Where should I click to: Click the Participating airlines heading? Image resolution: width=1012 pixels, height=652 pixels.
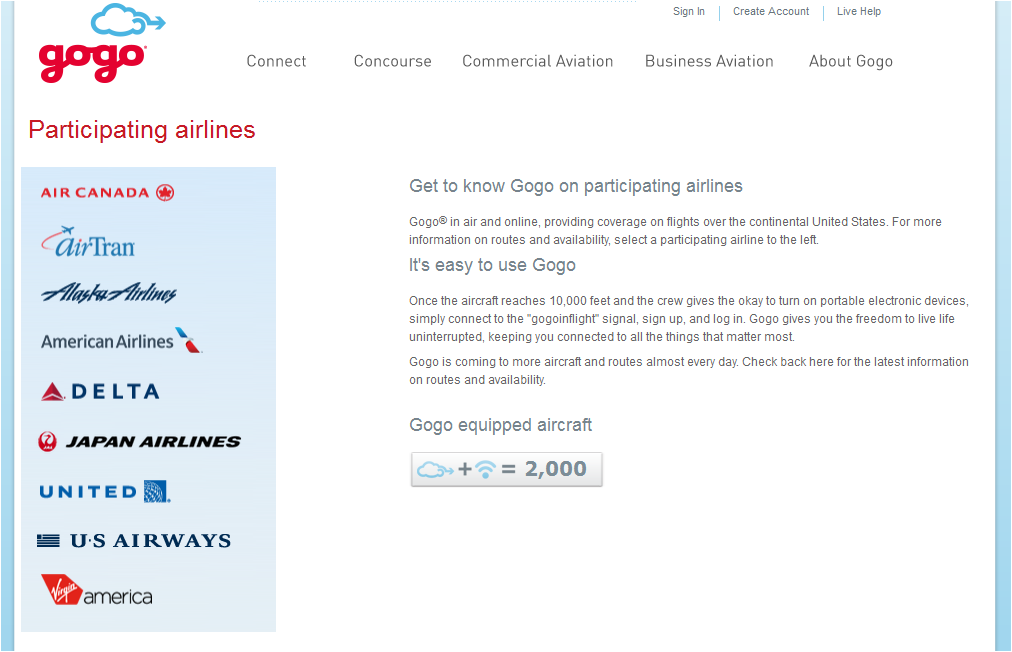[x=142, y=130]
